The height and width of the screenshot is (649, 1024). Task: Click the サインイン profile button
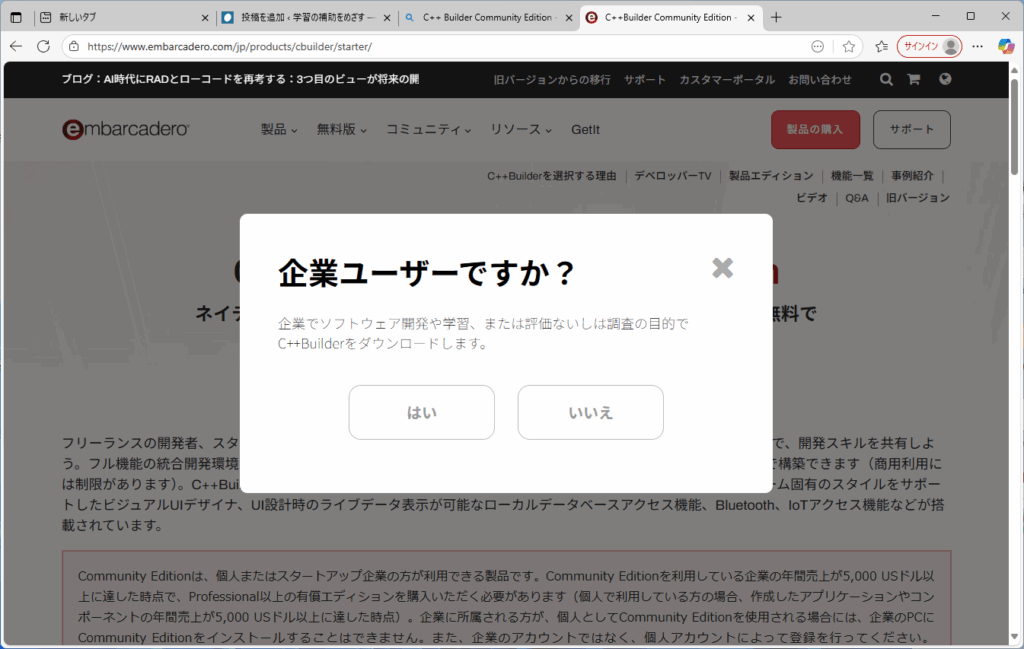pos(929,46)
